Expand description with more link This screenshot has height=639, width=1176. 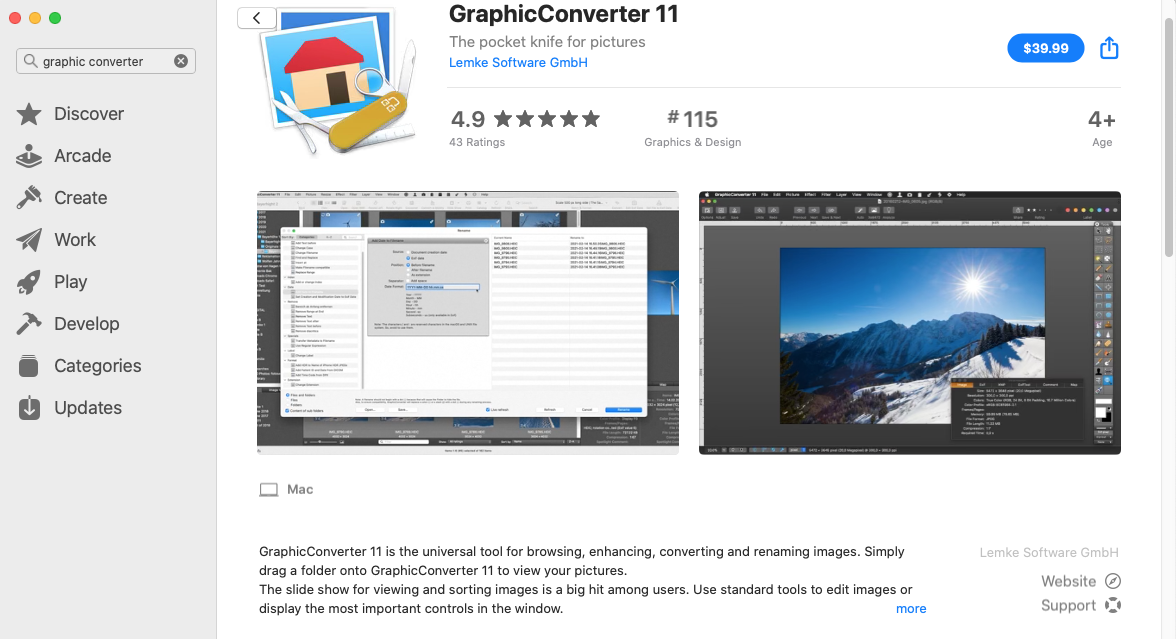pyautogui.click(x=910, y=609)
